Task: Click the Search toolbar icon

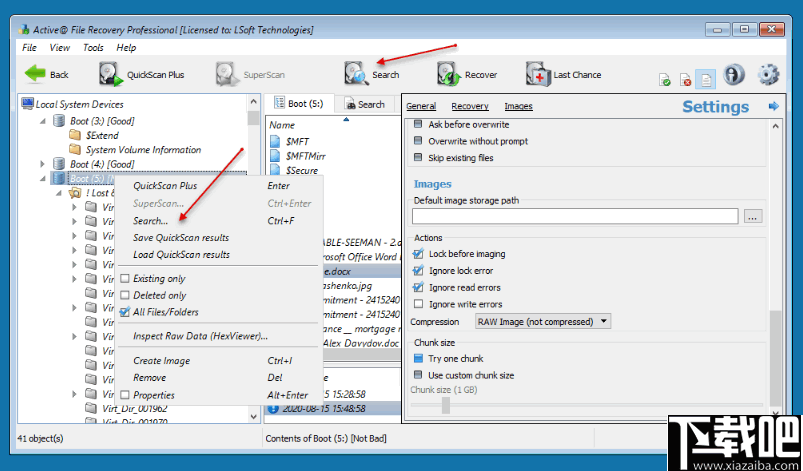Action: 356,74
